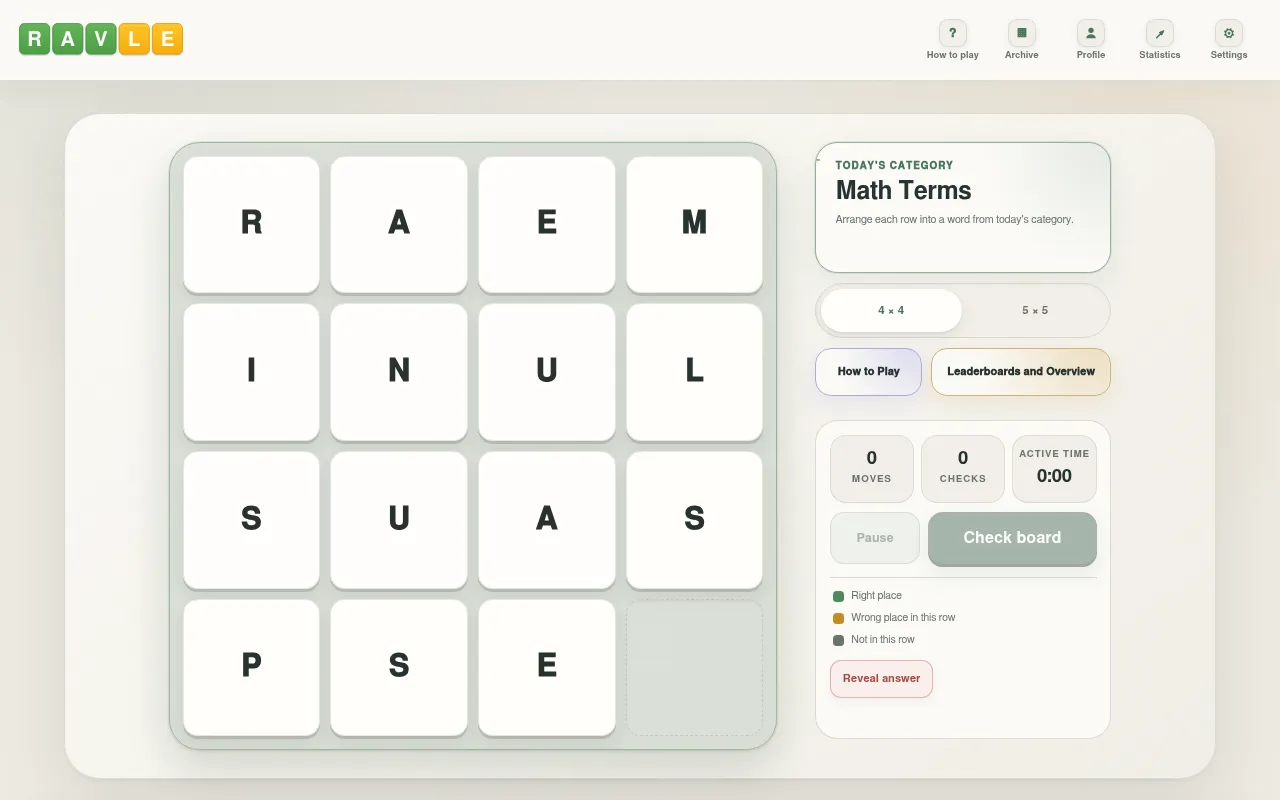Click the R tile on the board

251,224
